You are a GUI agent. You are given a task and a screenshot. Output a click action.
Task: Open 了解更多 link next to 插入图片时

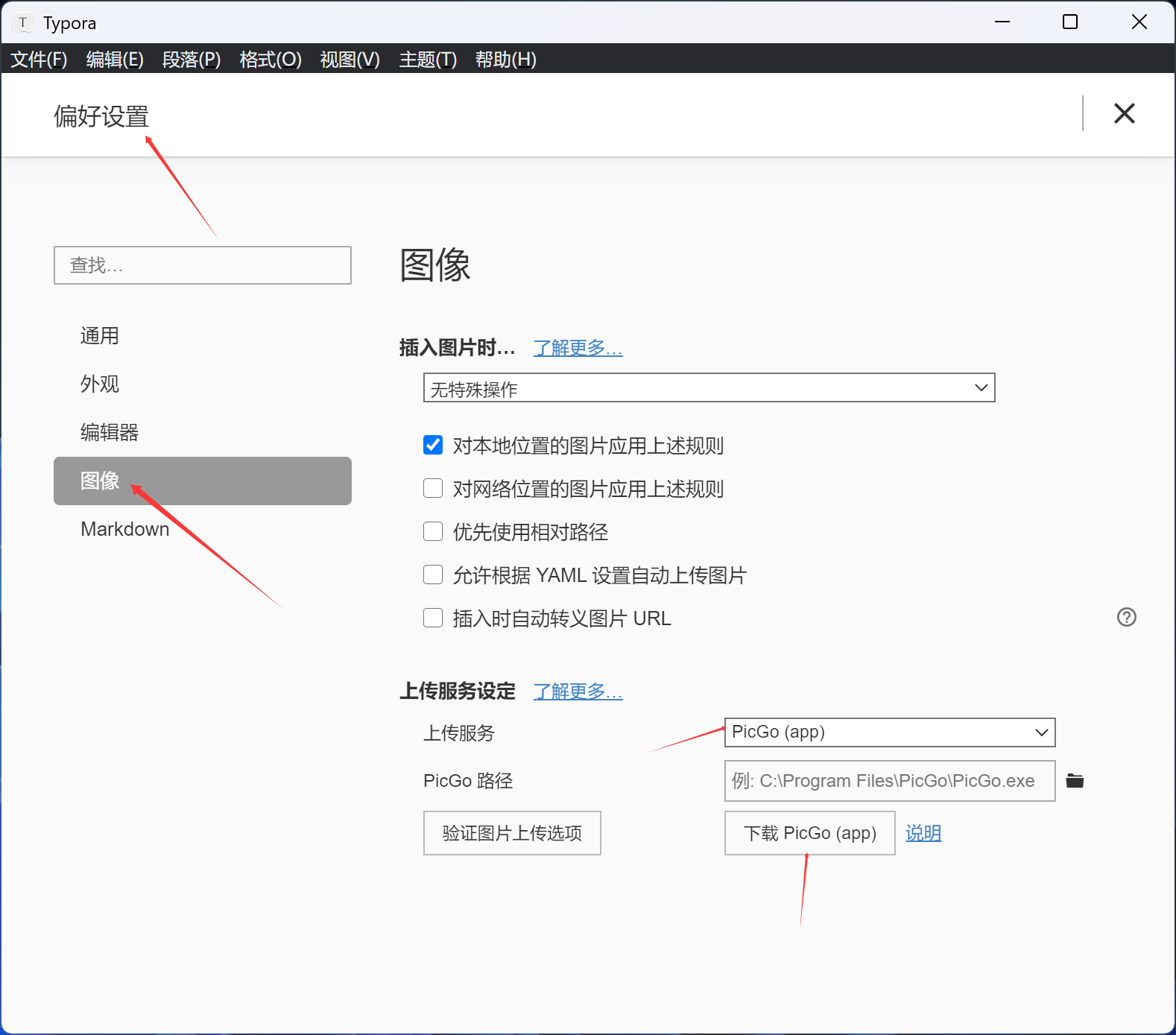point(578,347)
